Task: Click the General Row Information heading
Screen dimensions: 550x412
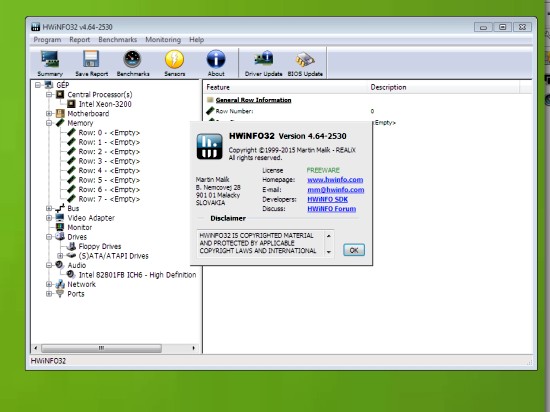Action: (253, 100)
